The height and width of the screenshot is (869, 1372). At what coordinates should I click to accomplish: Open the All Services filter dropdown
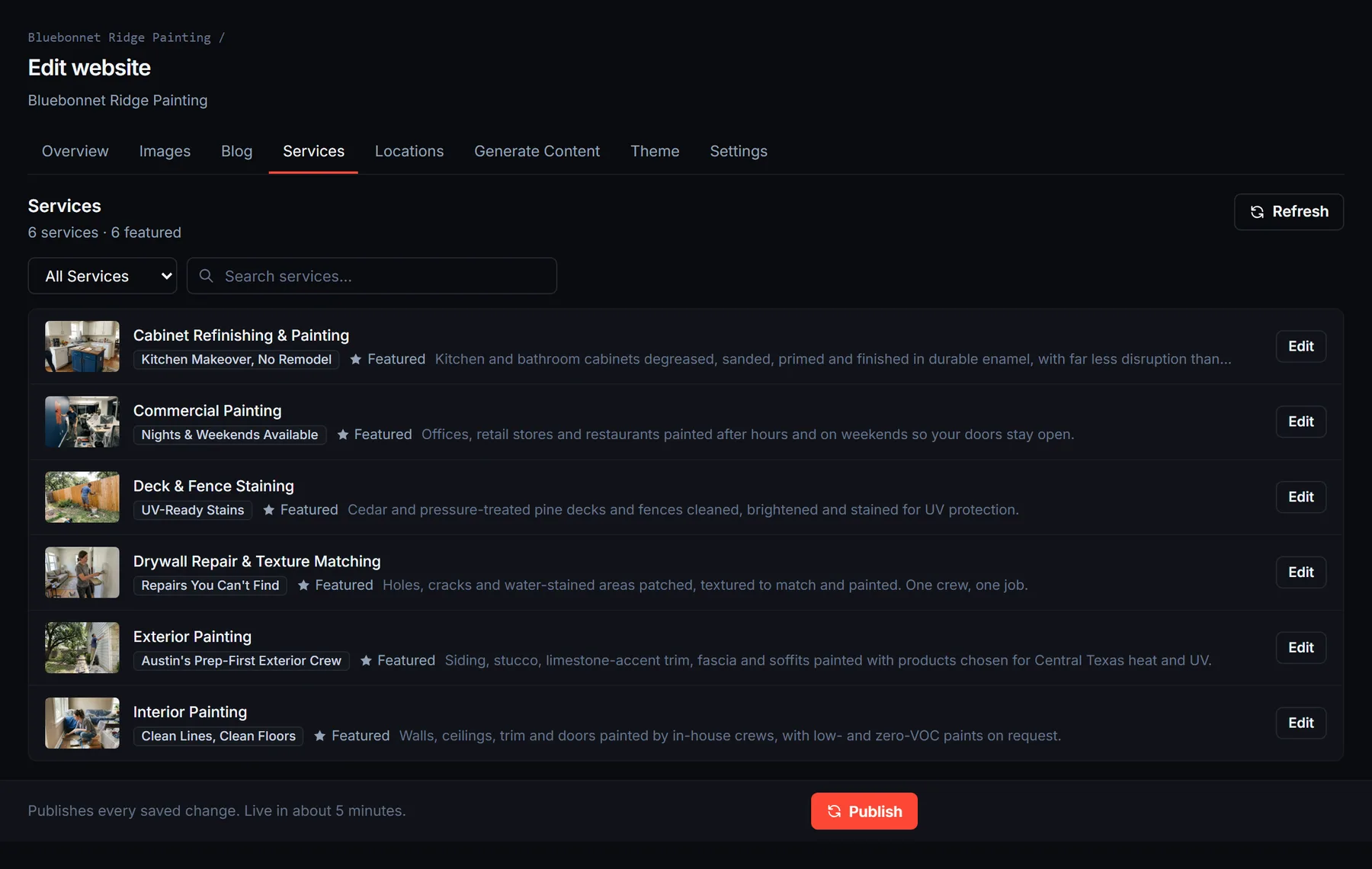click(102, 276)
